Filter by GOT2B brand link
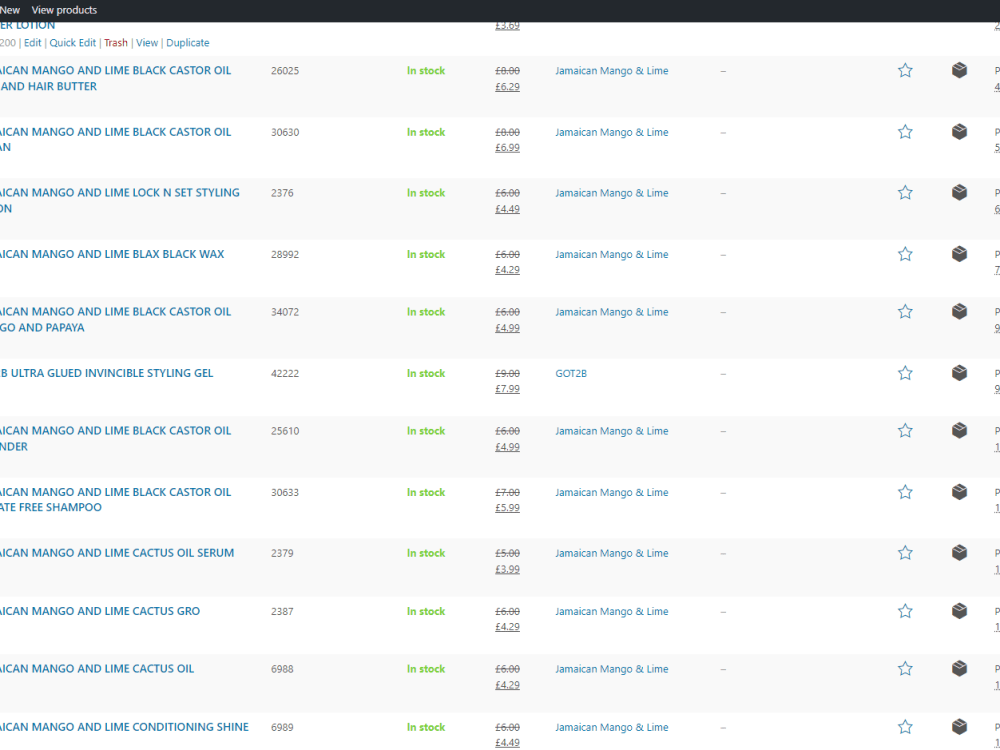 pos(571,374)
